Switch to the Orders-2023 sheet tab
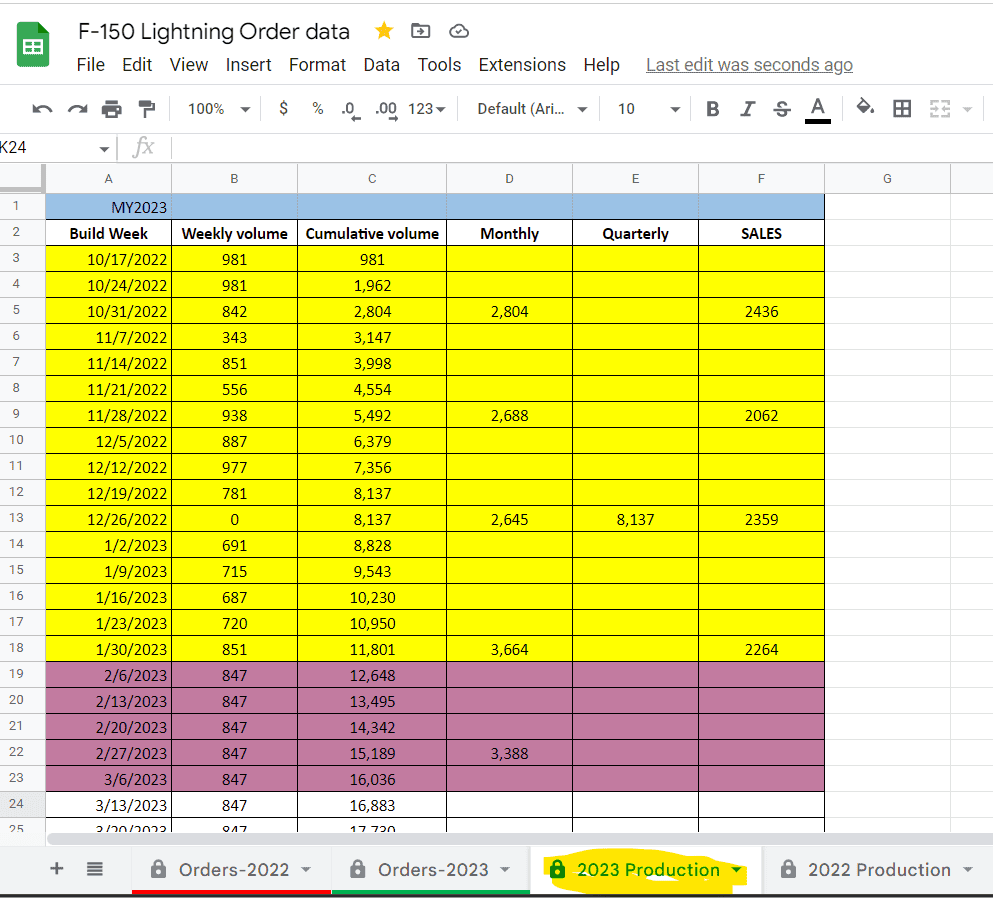 point(434,869)
